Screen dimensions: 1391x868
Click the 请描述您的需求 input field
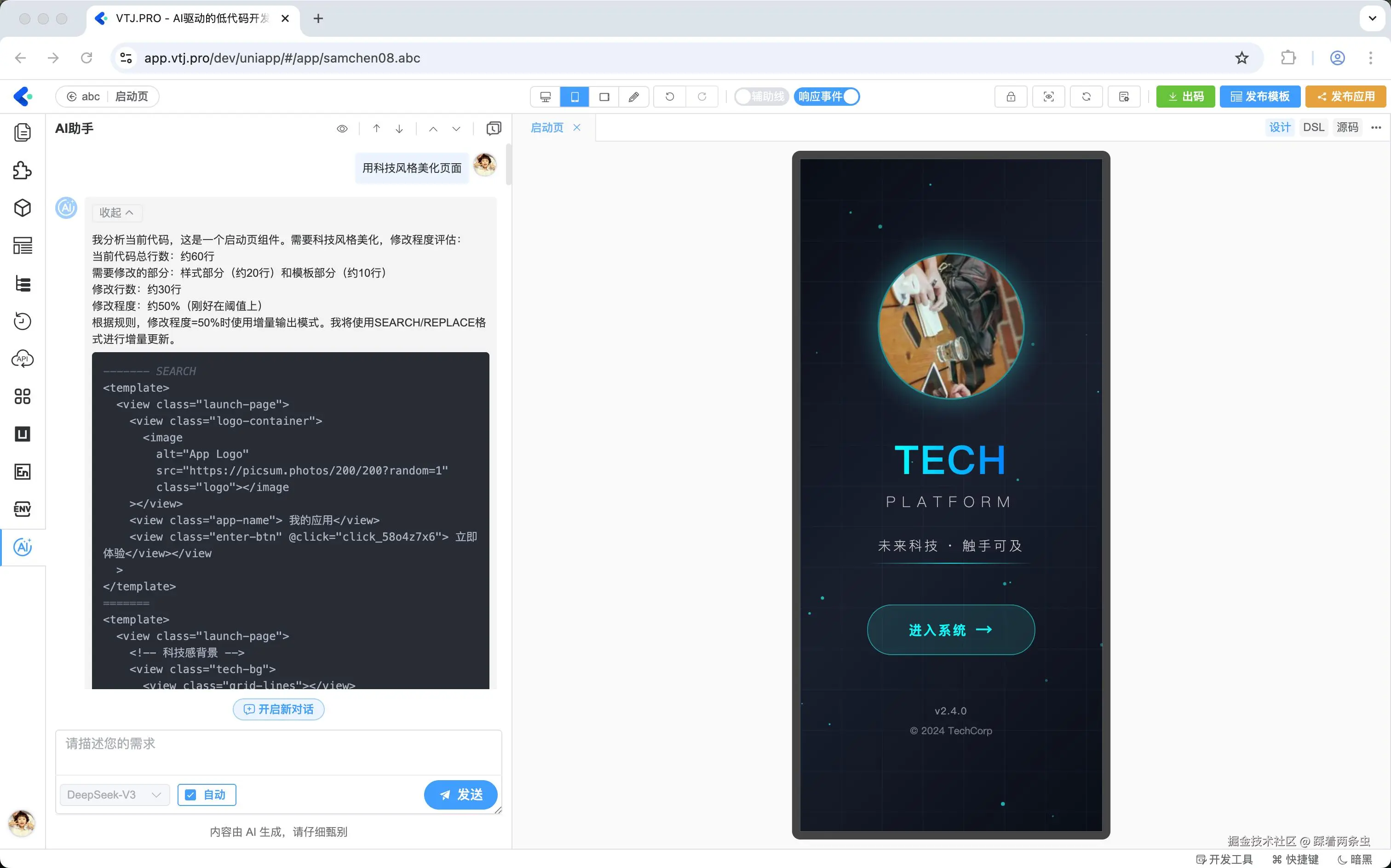[x=279, y=752]
